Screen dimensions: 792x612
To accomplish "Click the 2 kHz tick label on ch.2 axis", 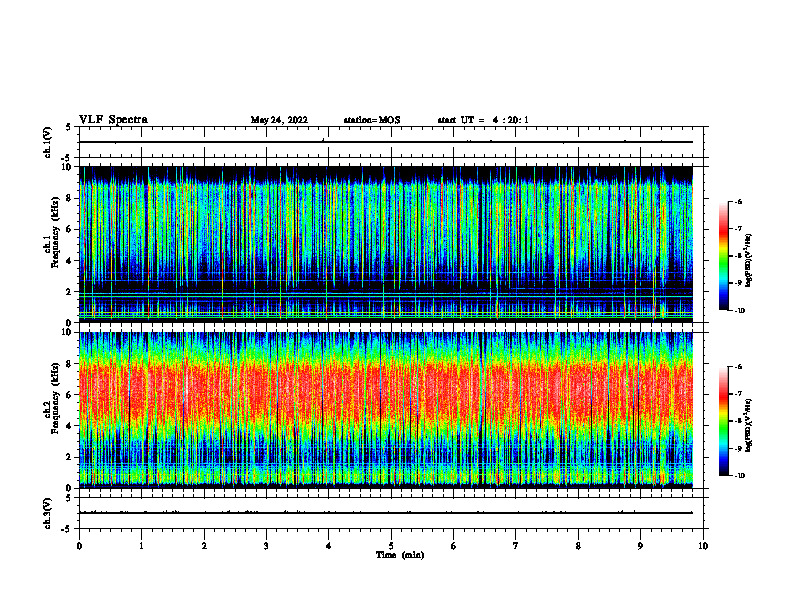I will [x=70, y=457].
